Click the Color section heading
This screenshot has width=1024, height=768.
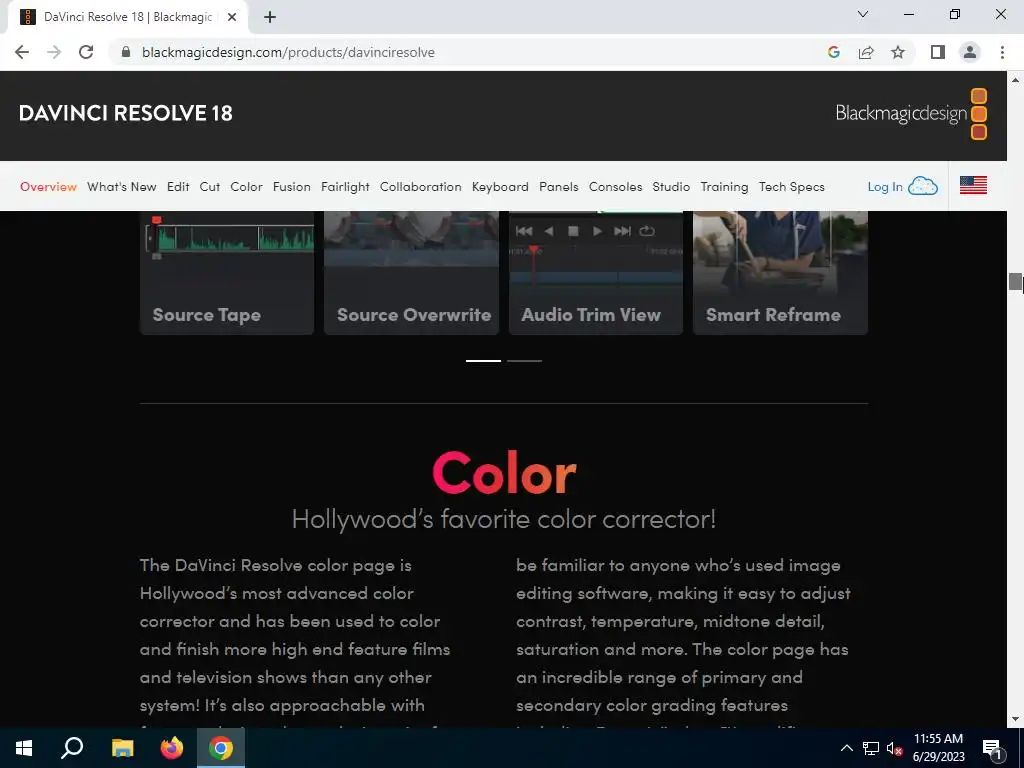click(504, 473)
